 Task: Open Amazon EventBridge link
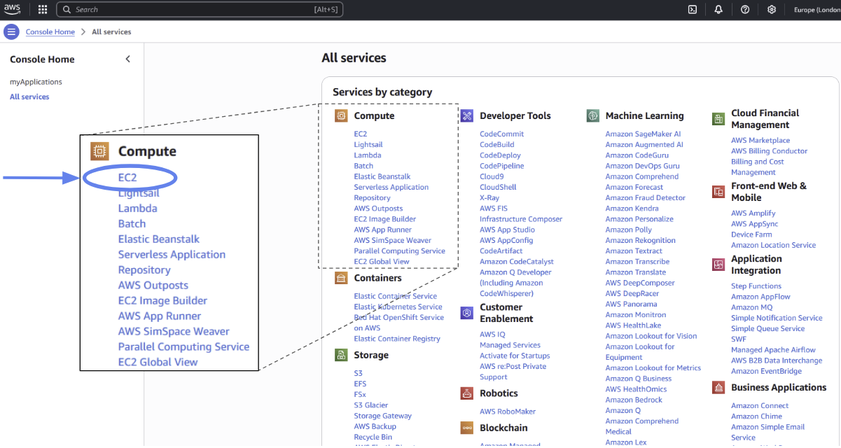pyautogui.click(x=766, y=371)
